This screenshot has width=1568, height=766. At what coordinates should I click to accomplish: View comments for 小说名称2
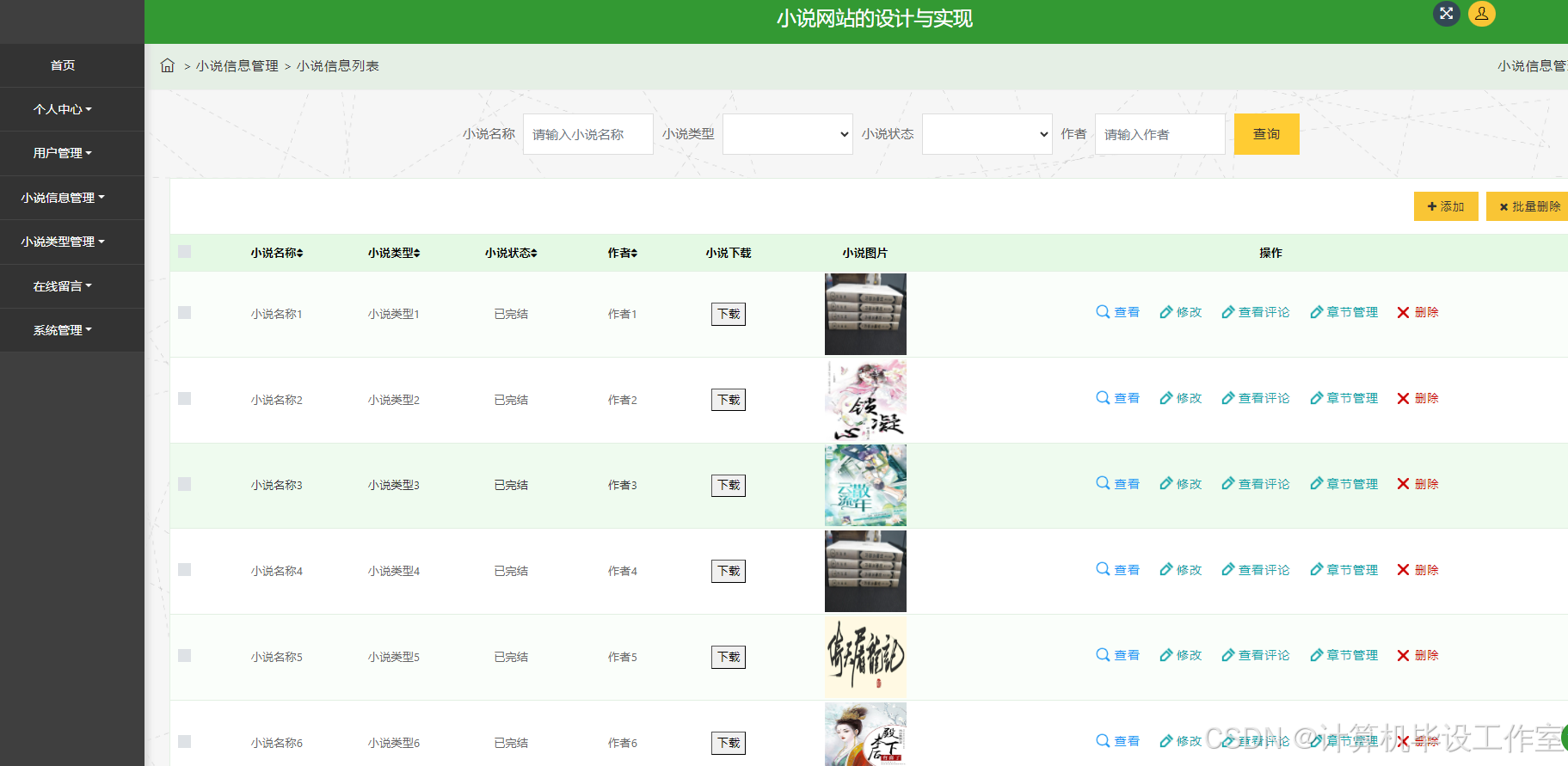(x=1256, y=398)
